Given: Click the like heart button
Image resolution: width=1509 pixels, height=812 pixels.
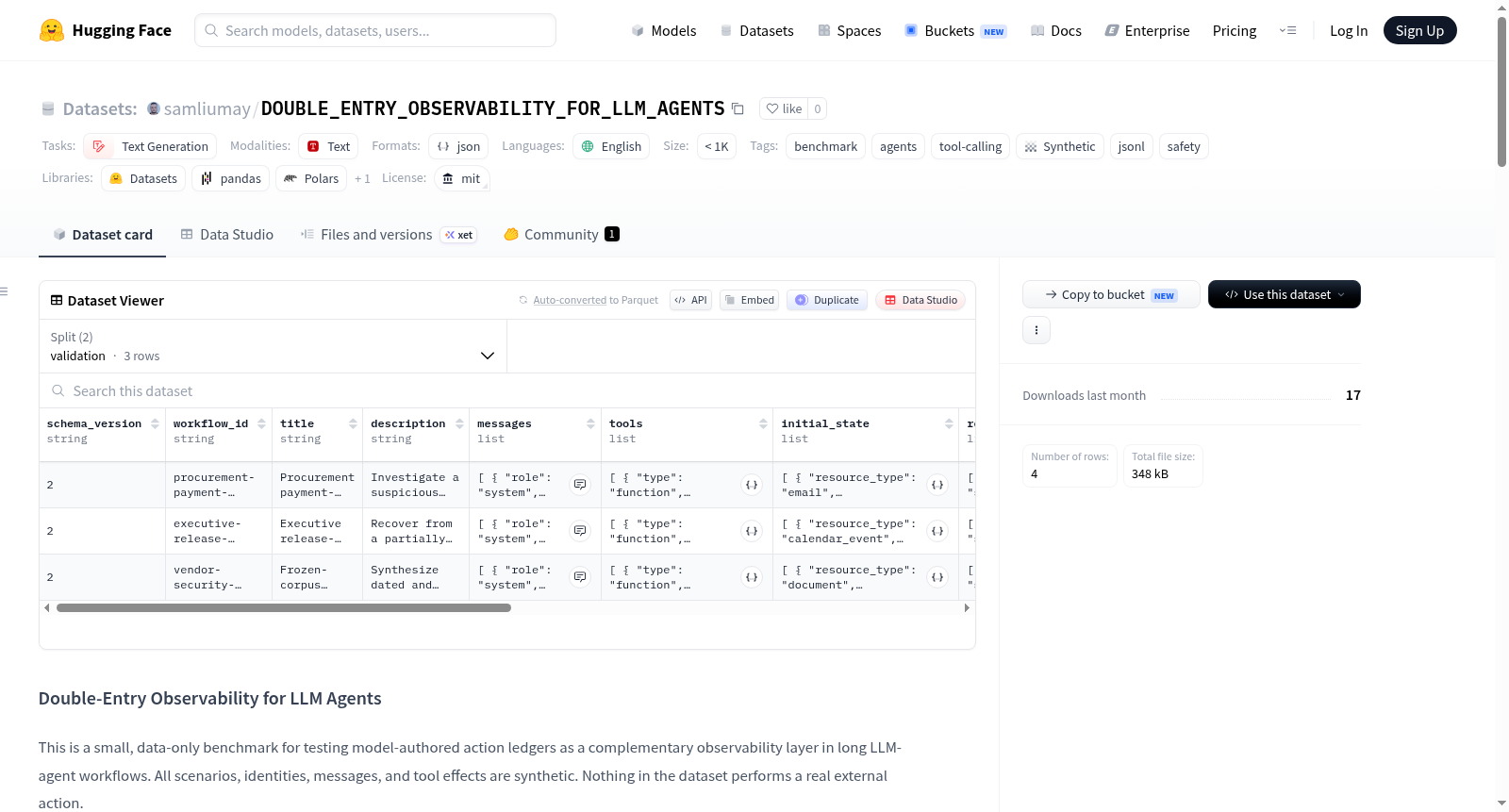Looking at the screenshot, I should (x=784, y=108).
